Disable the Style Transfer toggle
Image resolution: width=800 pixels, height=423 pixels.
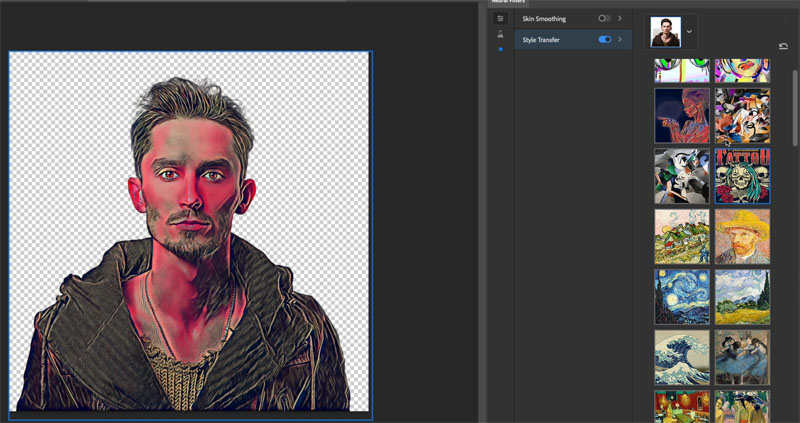pos(605,39)
